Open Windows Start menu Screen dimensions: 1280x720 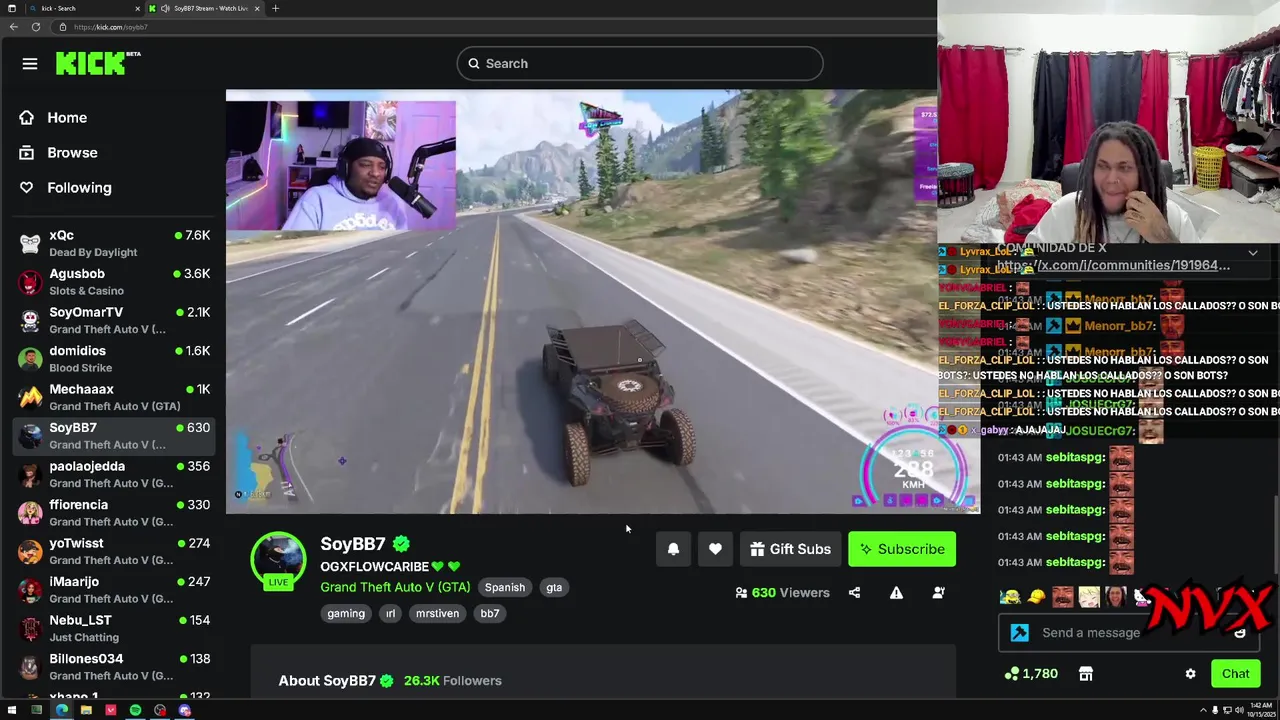click(12, 711)
